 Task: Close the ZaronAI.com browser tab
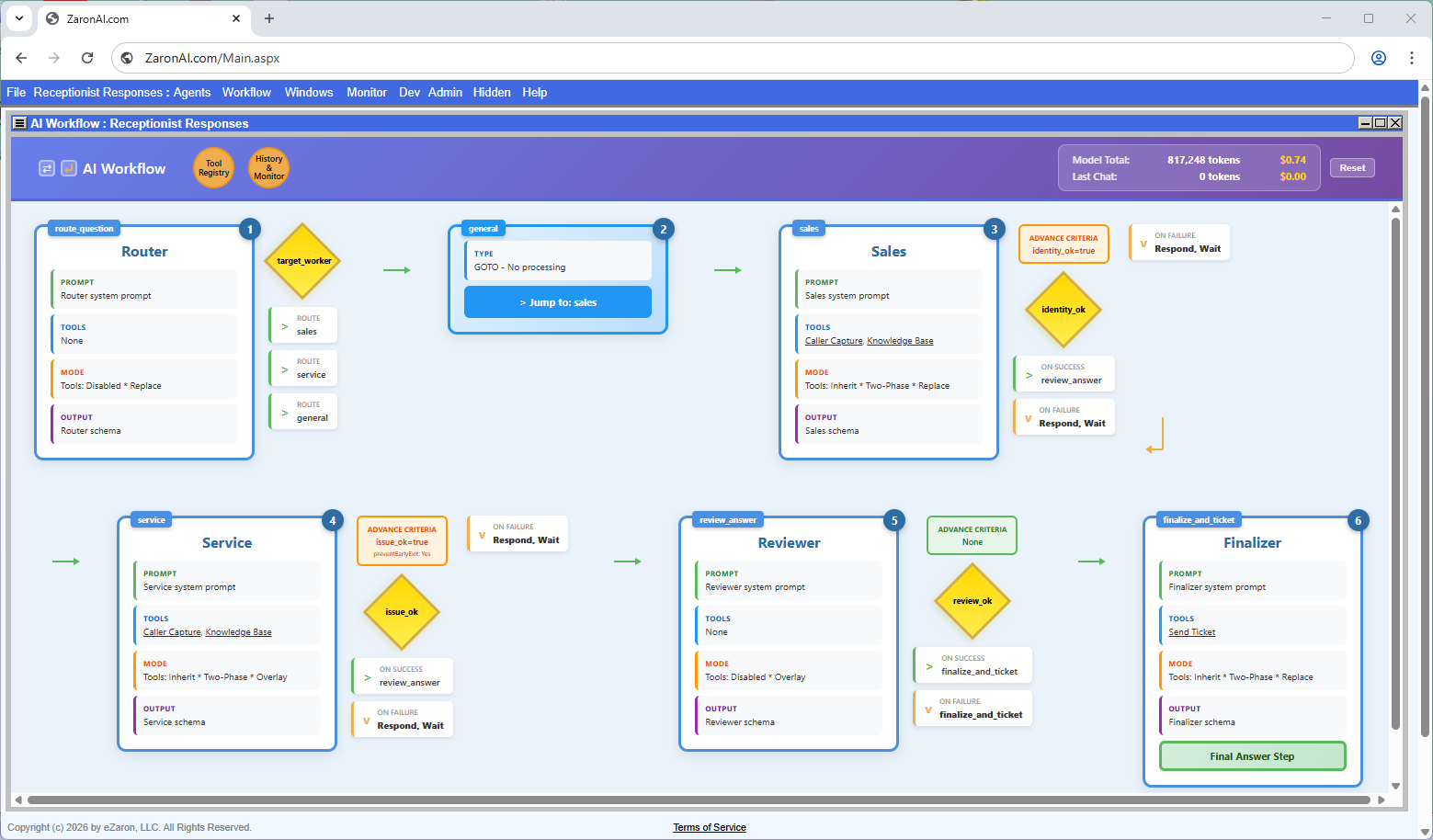coord(236,18)
